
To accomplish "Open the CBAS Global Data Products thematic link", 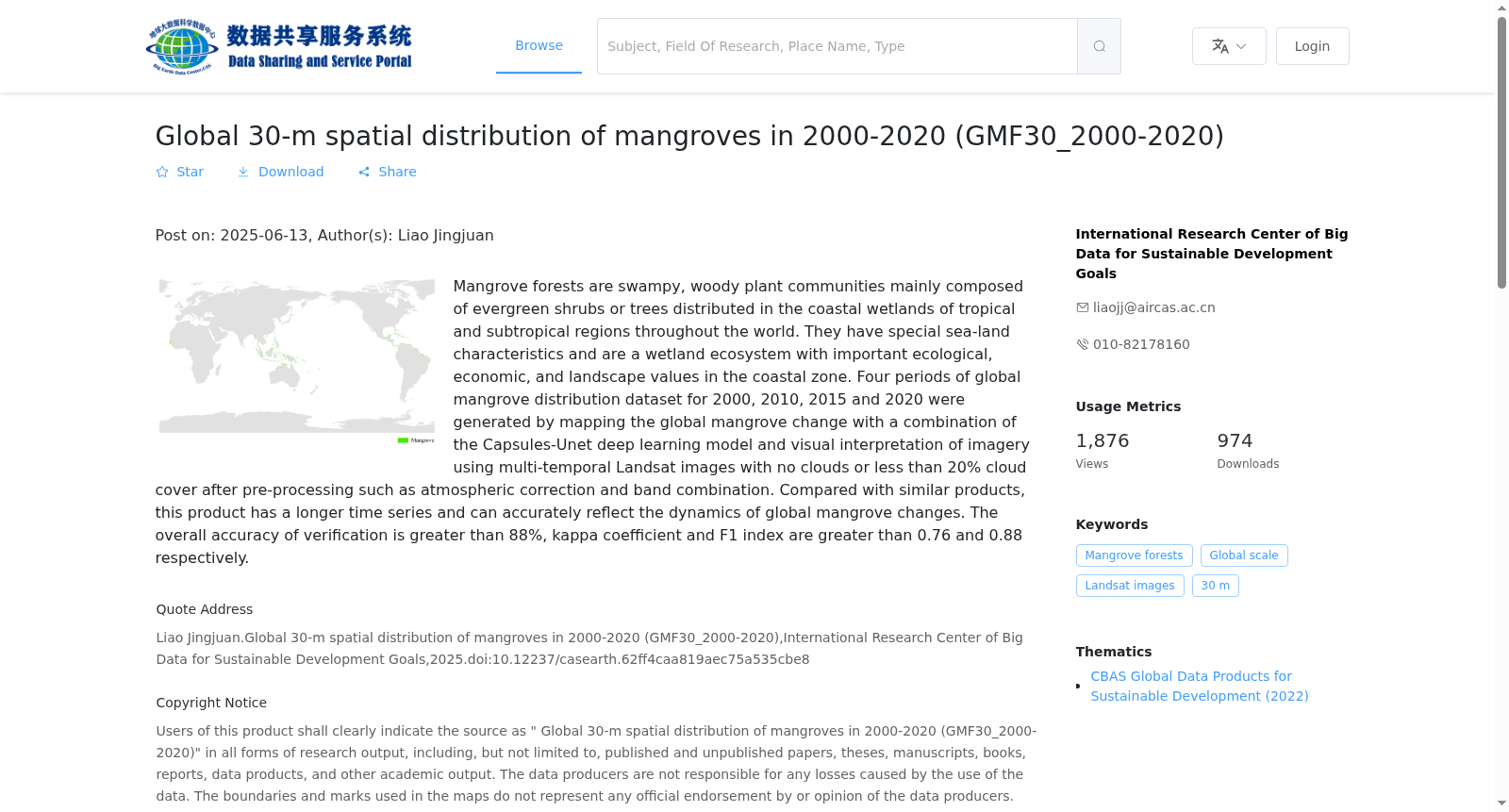I will (1200, 687).
